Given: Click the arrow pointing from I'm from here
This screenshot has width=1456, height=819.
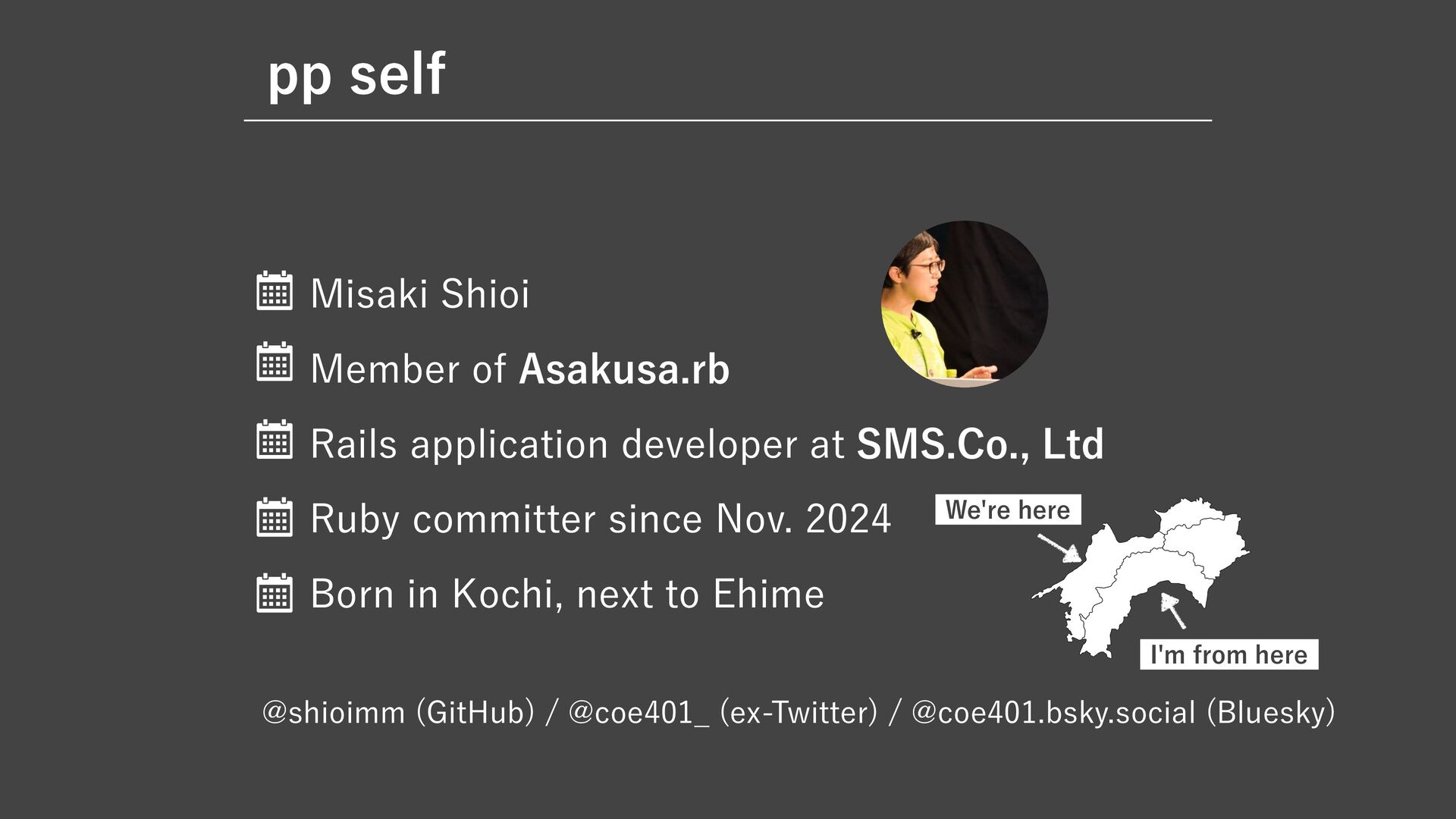Looking at the screenshot, I should click(1173, 610).
